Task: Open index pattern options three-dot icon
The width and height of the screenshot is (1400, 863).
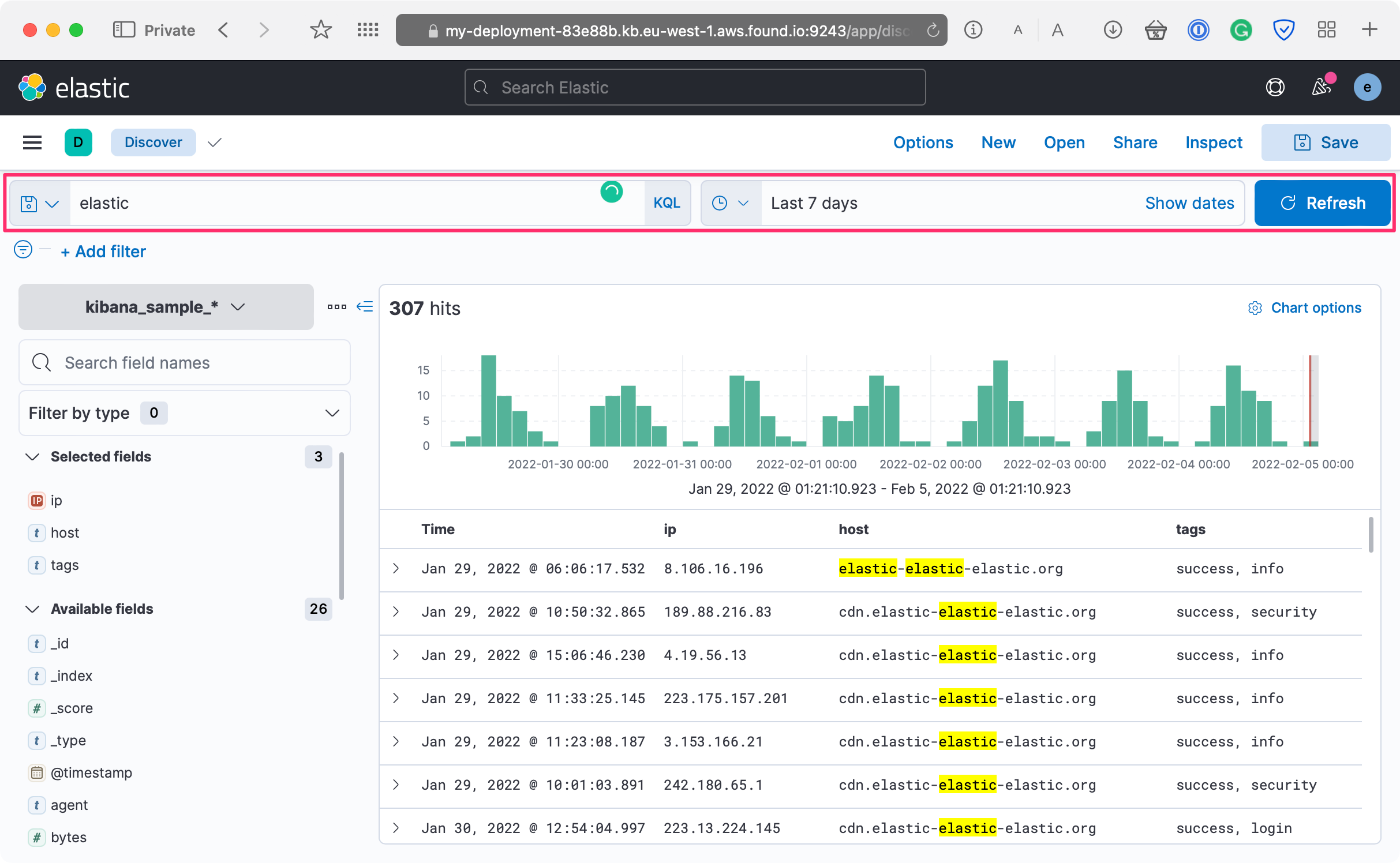Action: tap(336, 306)
